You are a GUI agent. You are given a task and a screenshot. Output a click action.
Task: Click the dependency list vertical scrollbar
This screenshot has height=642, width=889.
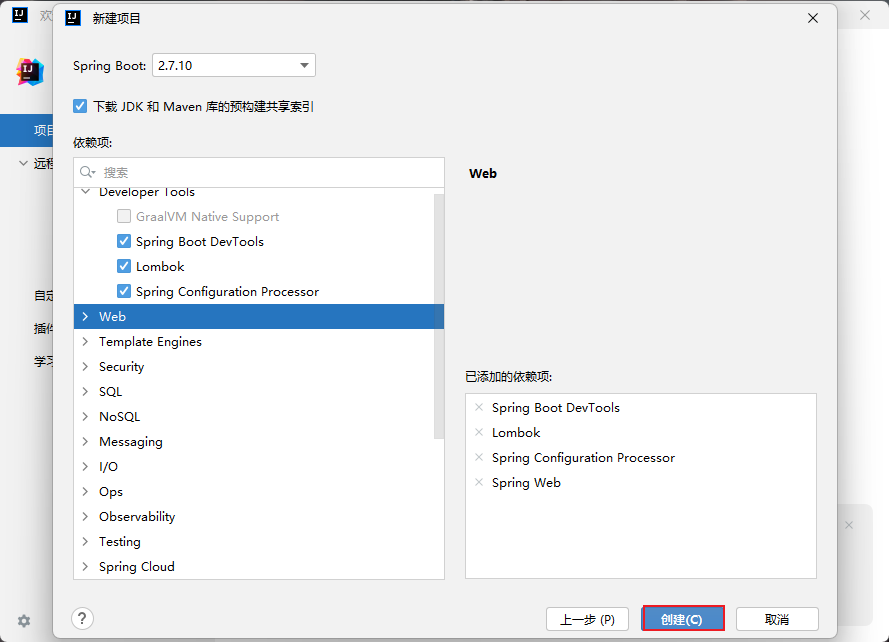439,316
